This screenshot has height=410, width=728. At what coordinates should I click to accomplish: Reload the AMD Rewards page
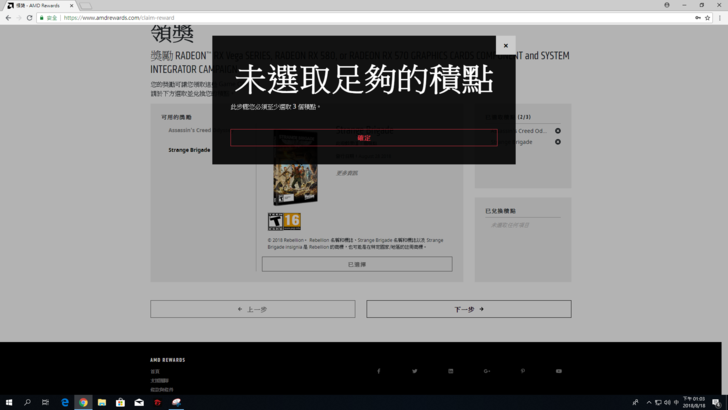(x=29, y=18)
